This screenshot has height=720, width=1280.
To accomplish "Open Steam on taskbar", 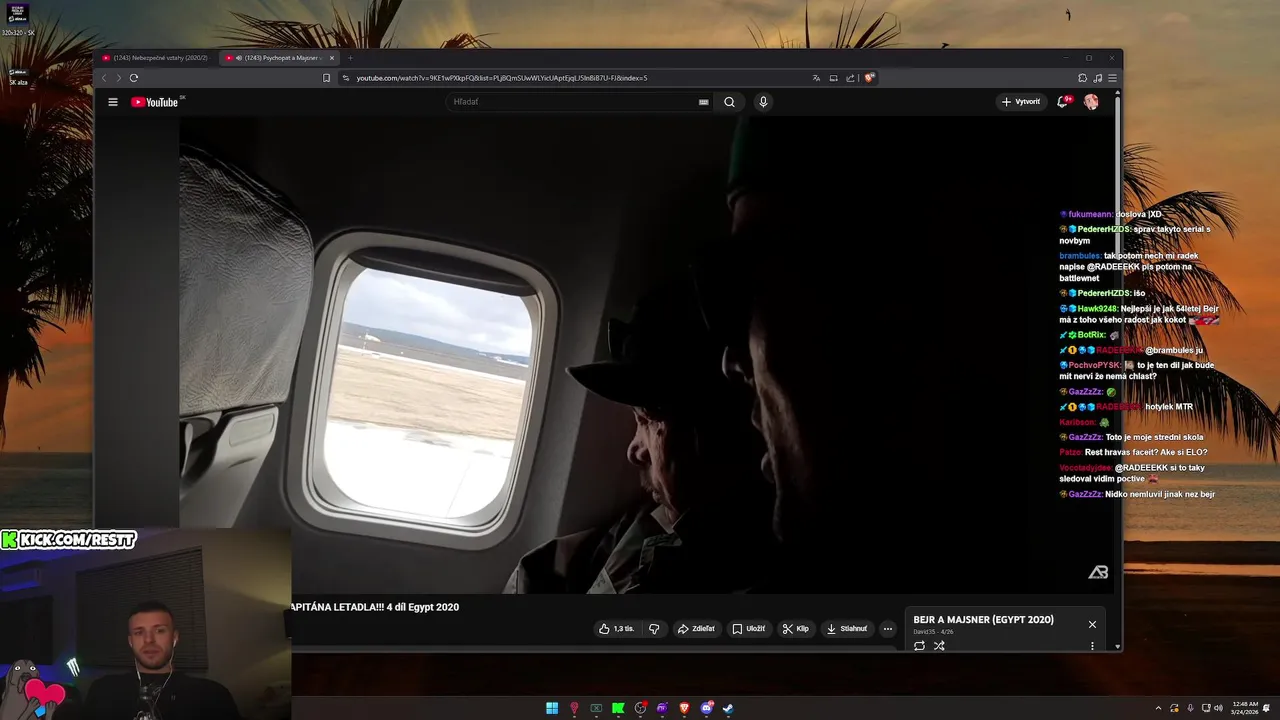I will (728, 708).
